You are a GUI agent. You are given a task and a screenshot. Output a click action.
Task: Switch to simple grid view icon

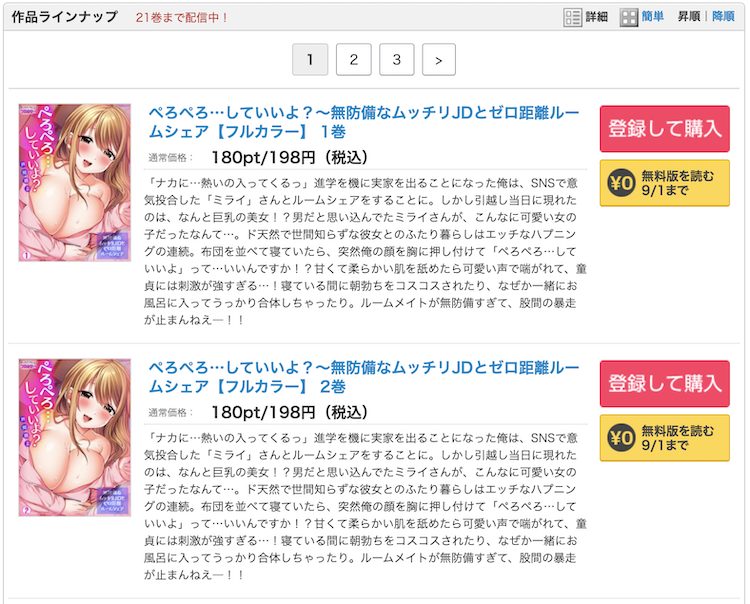629,18
